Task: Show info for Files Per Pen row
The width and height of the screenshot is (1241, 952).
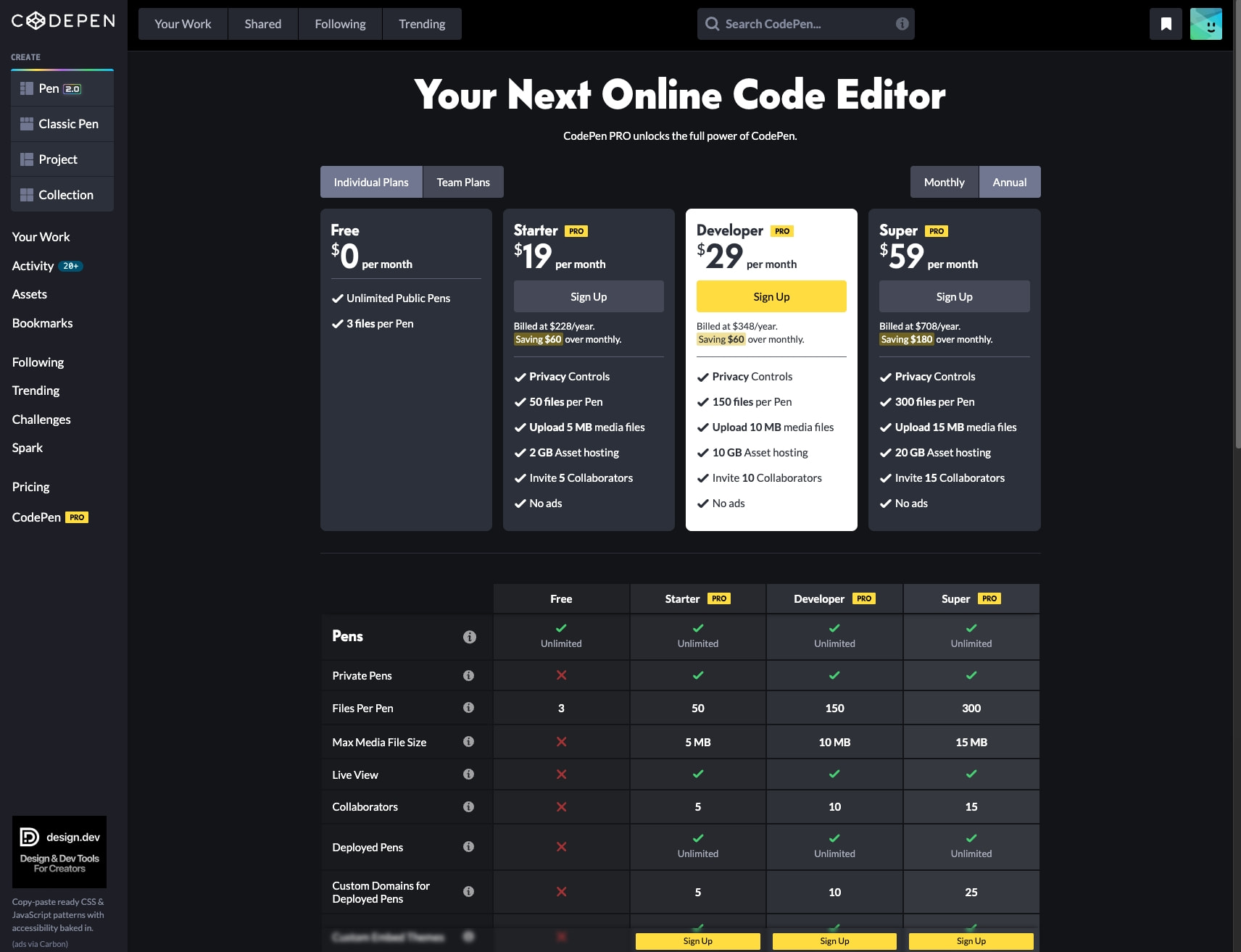Action: click(468, 707)
